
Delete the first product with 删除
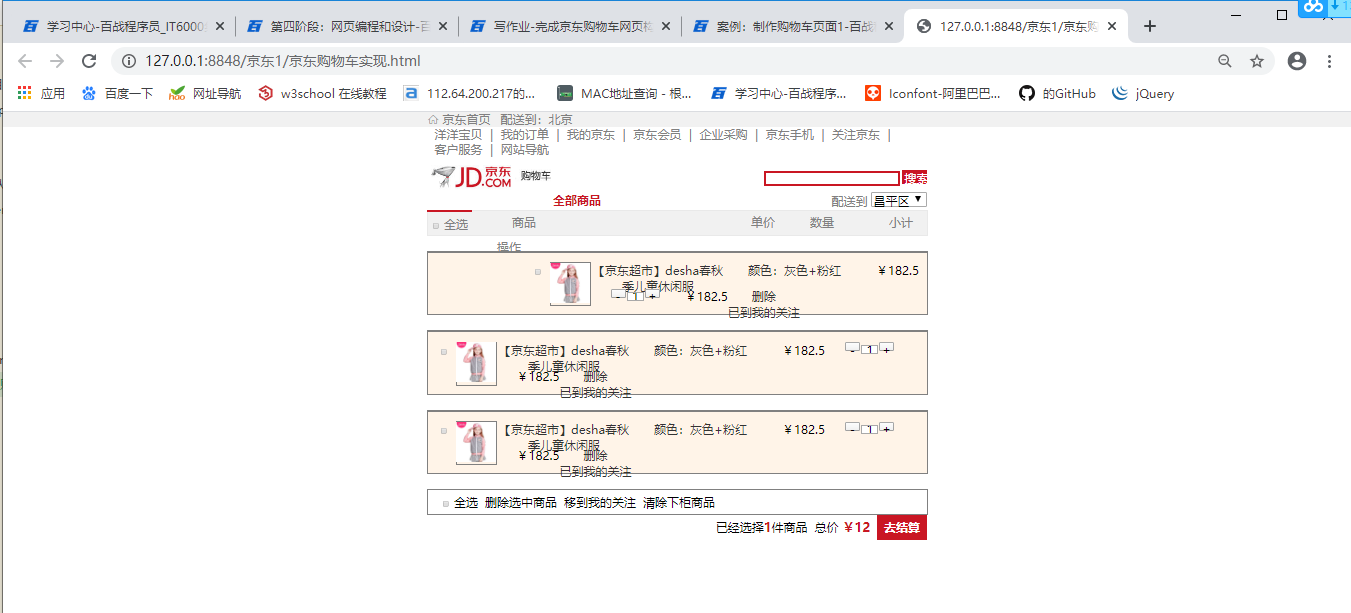[x=764, y=296]
